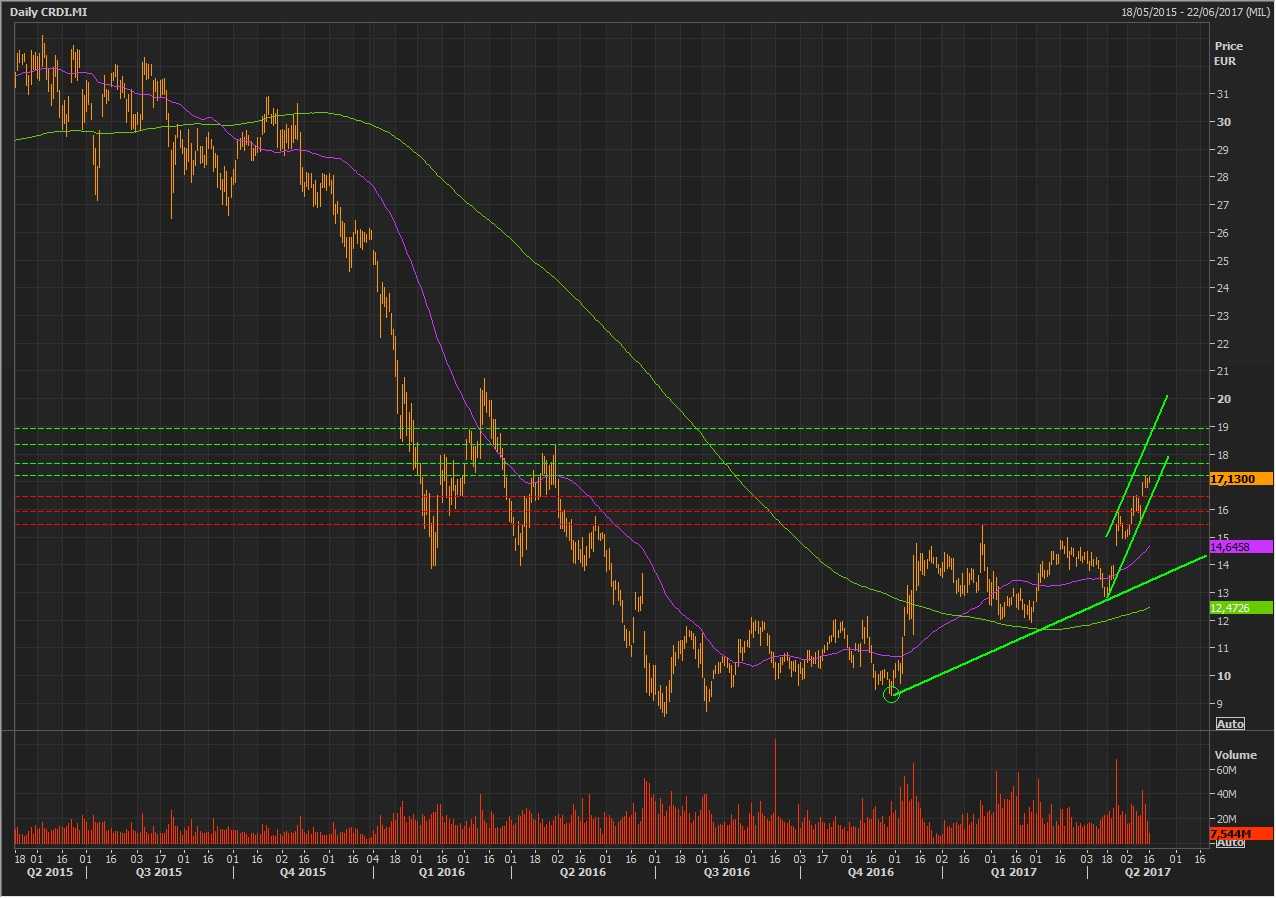Toggle the Auto button under volume axis
1276x898 pixels.
1230,843
